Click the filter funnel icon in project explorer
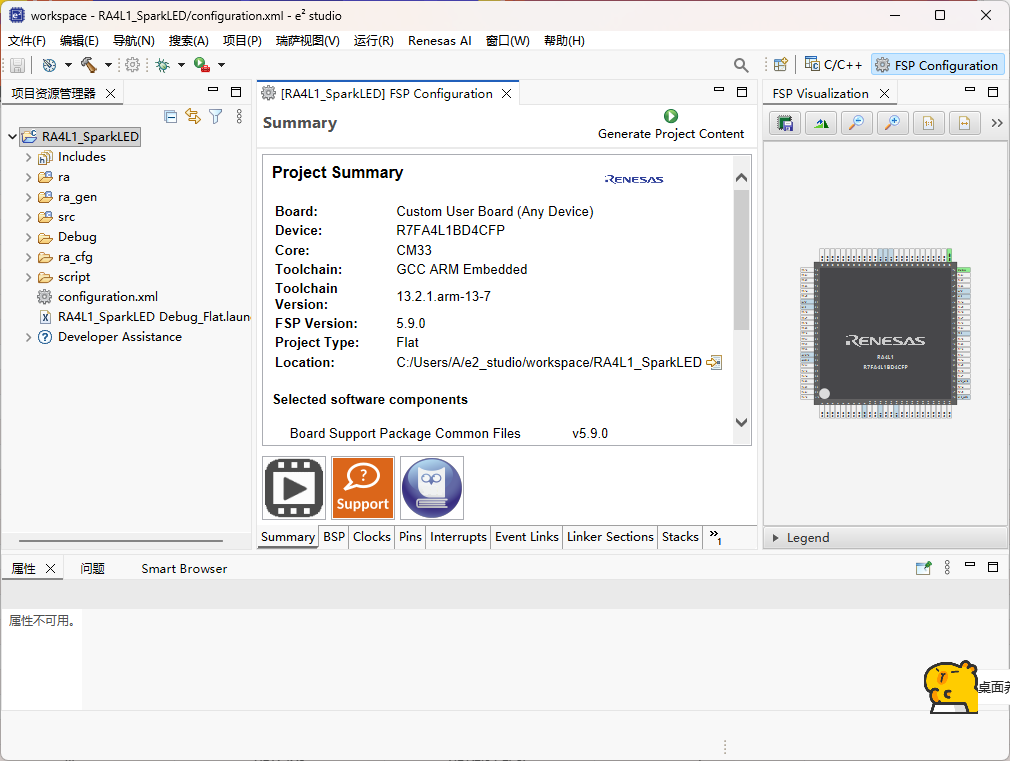 pos(215,117)
